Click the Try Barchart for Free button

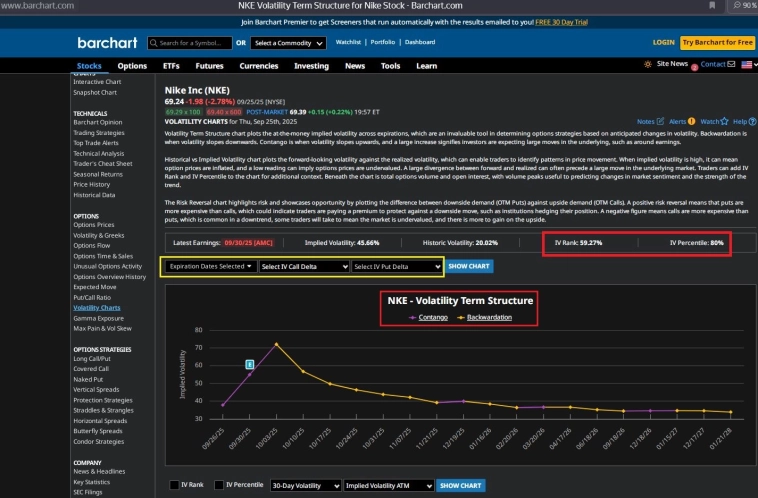point(717,43)
